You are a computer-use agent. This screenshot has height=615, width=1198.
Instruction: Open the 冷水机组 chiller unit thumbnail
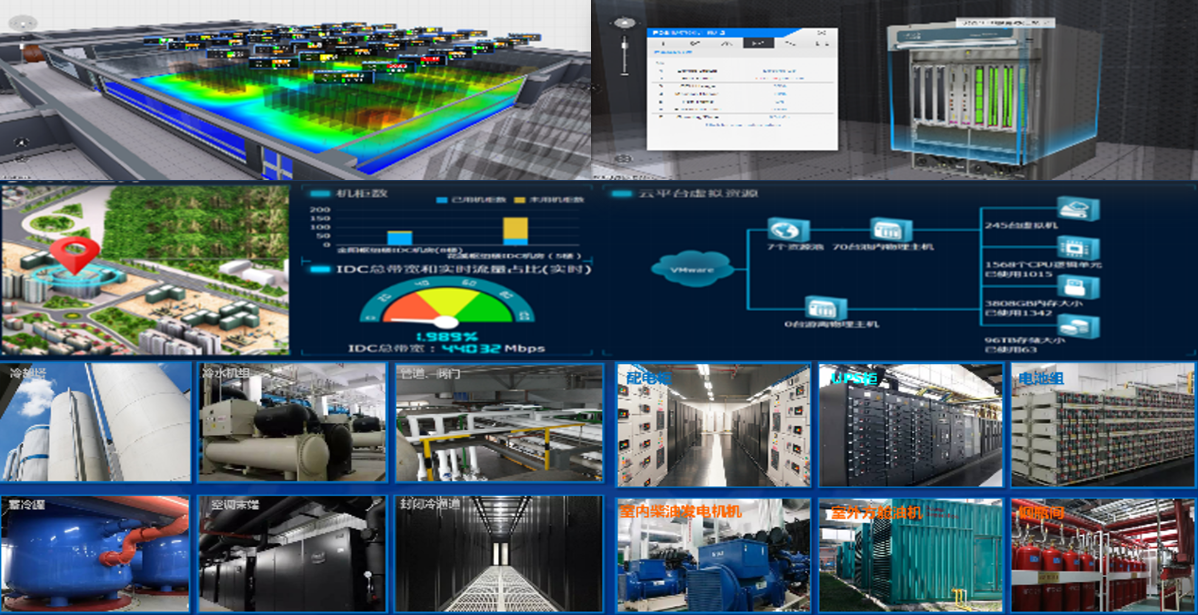pos(292,423)
